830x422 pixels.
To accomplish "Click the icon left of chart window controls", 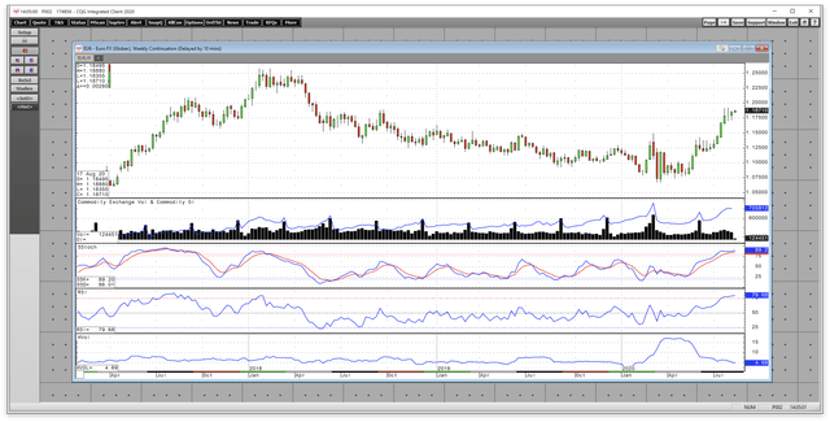I will 723,48.
